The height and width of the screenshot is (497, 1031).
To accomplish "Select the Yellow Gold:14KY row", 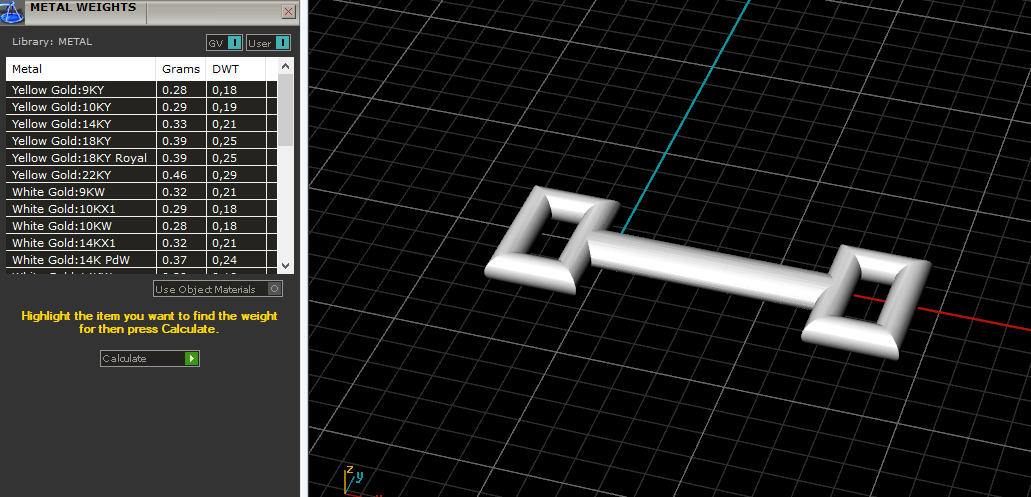I will (x=141, y=124).
